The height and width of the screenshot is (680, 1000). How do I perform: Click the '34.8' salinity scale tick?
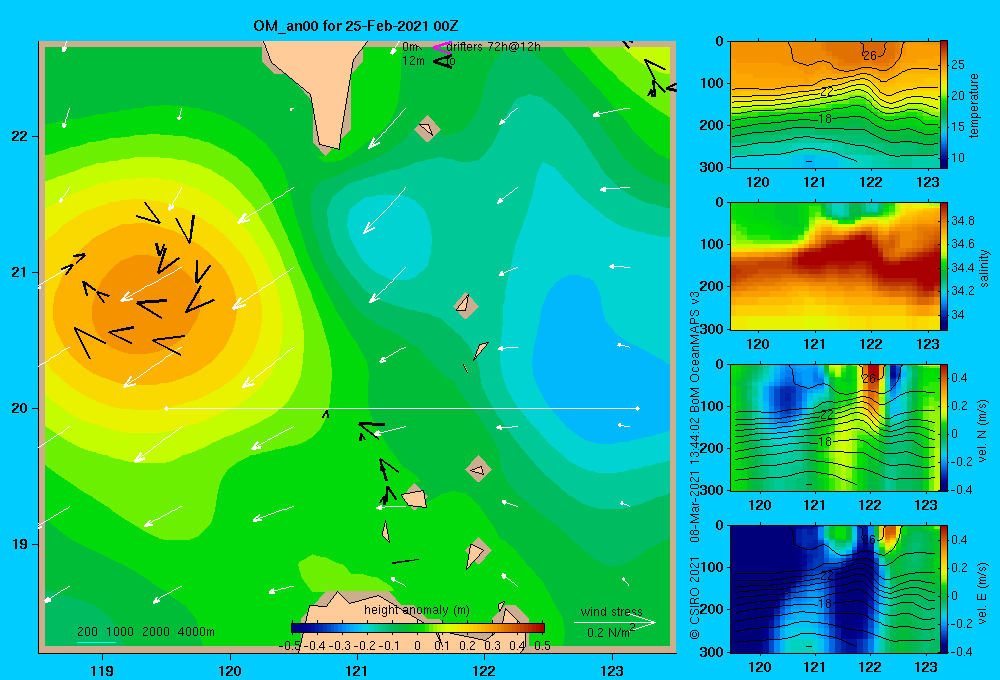[962, 221]
